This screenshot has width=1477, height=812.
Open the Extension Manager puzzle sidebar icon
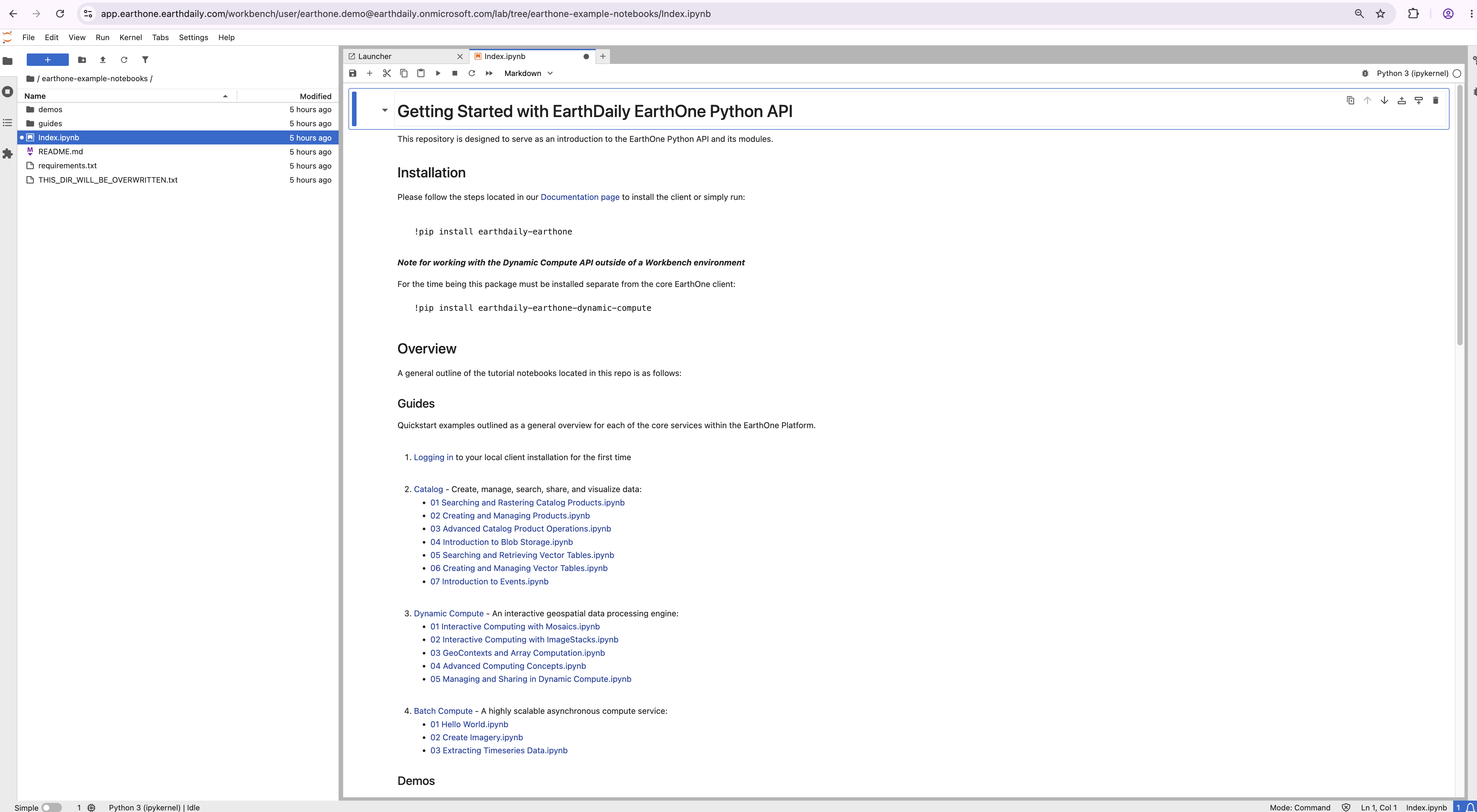pos(8,154)
